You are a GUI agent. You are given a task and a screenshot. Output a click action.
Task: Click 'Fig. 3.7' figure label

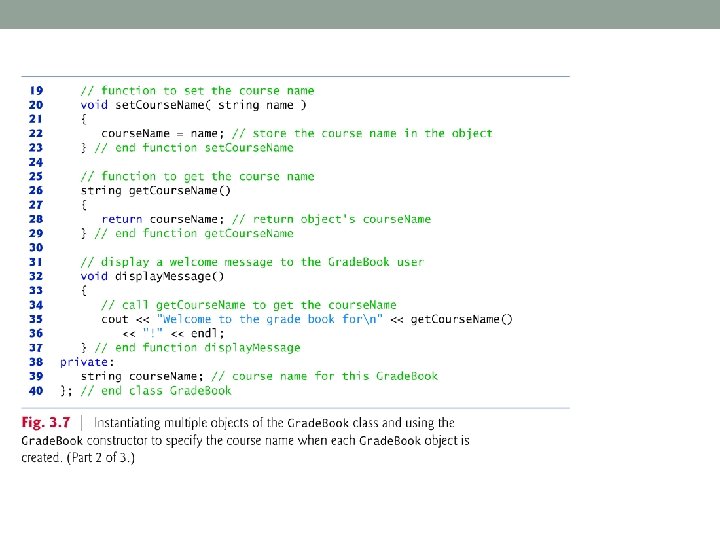coord(45,422)
